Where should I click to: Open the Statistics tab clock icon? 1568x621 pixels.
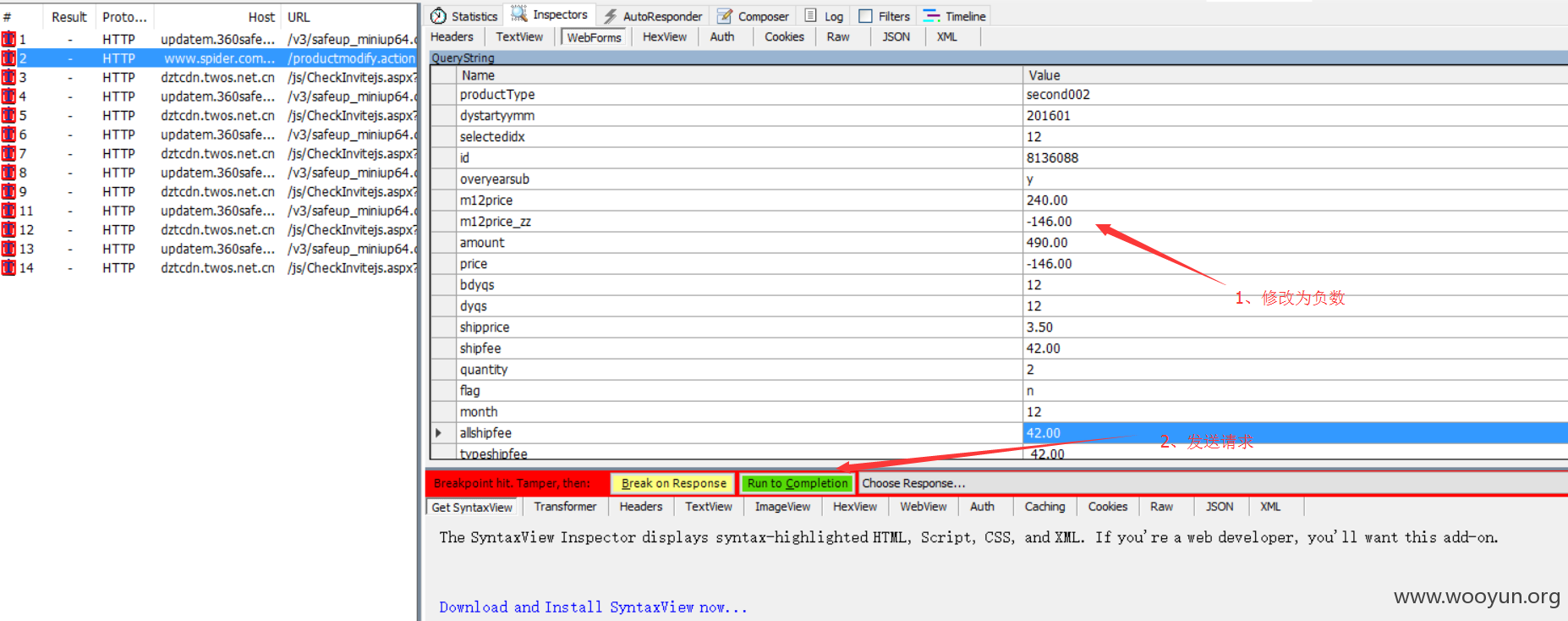(x=438, y=16)
